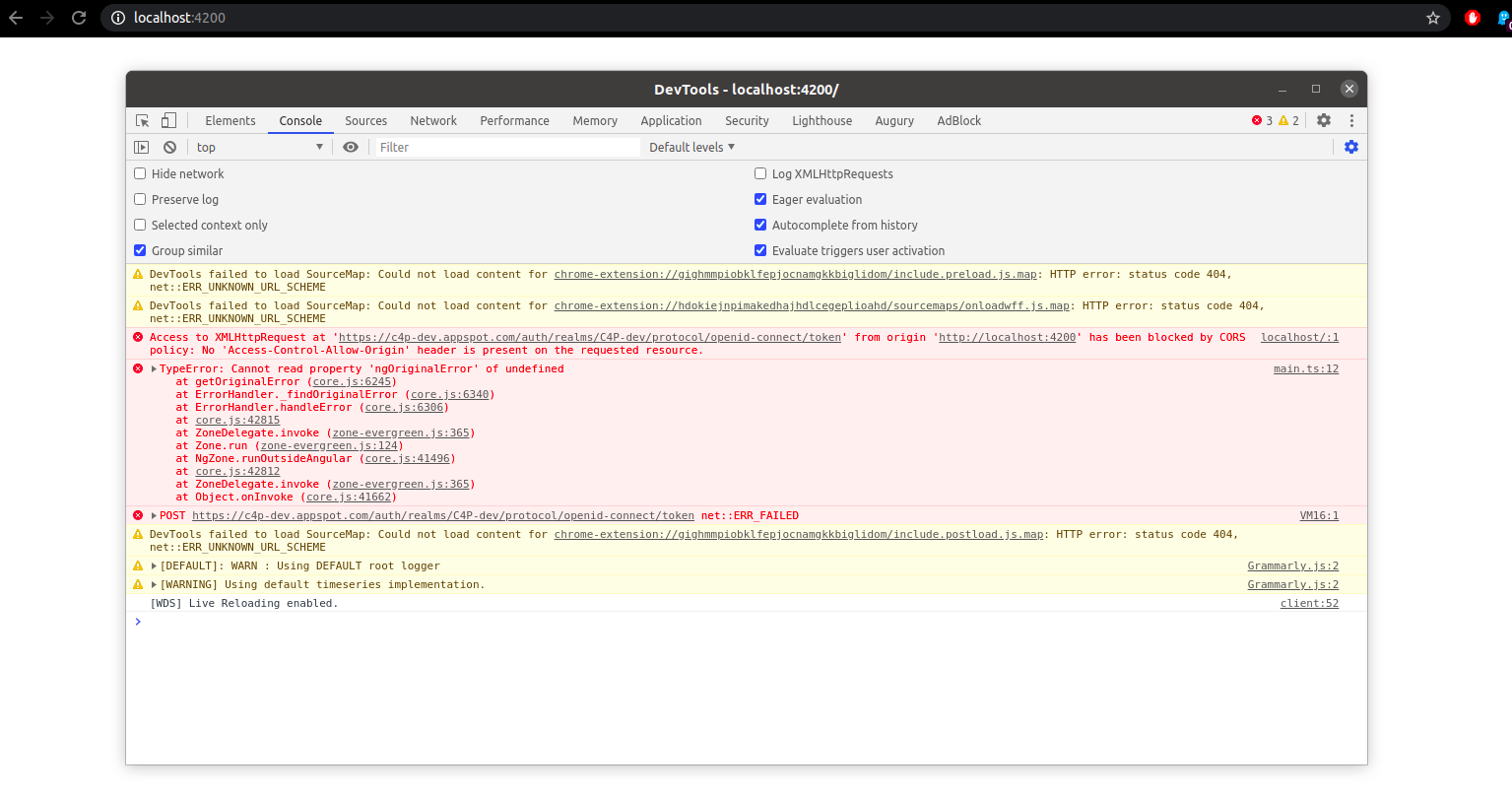Reload the page with the refresh icon
The height and width of the screenshot is (797, 1512).
79,18
